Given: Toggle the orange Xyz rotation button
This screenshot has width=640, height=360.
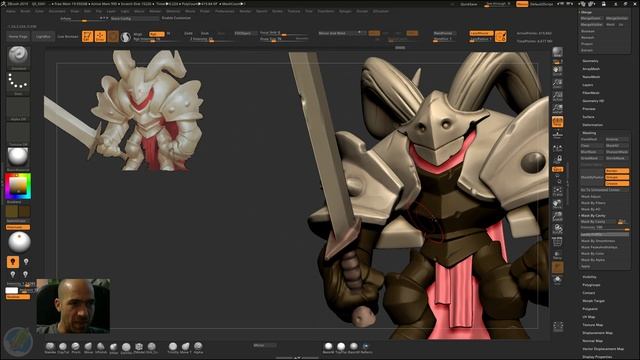Looking at the screenshot, I should pos(558,169).
